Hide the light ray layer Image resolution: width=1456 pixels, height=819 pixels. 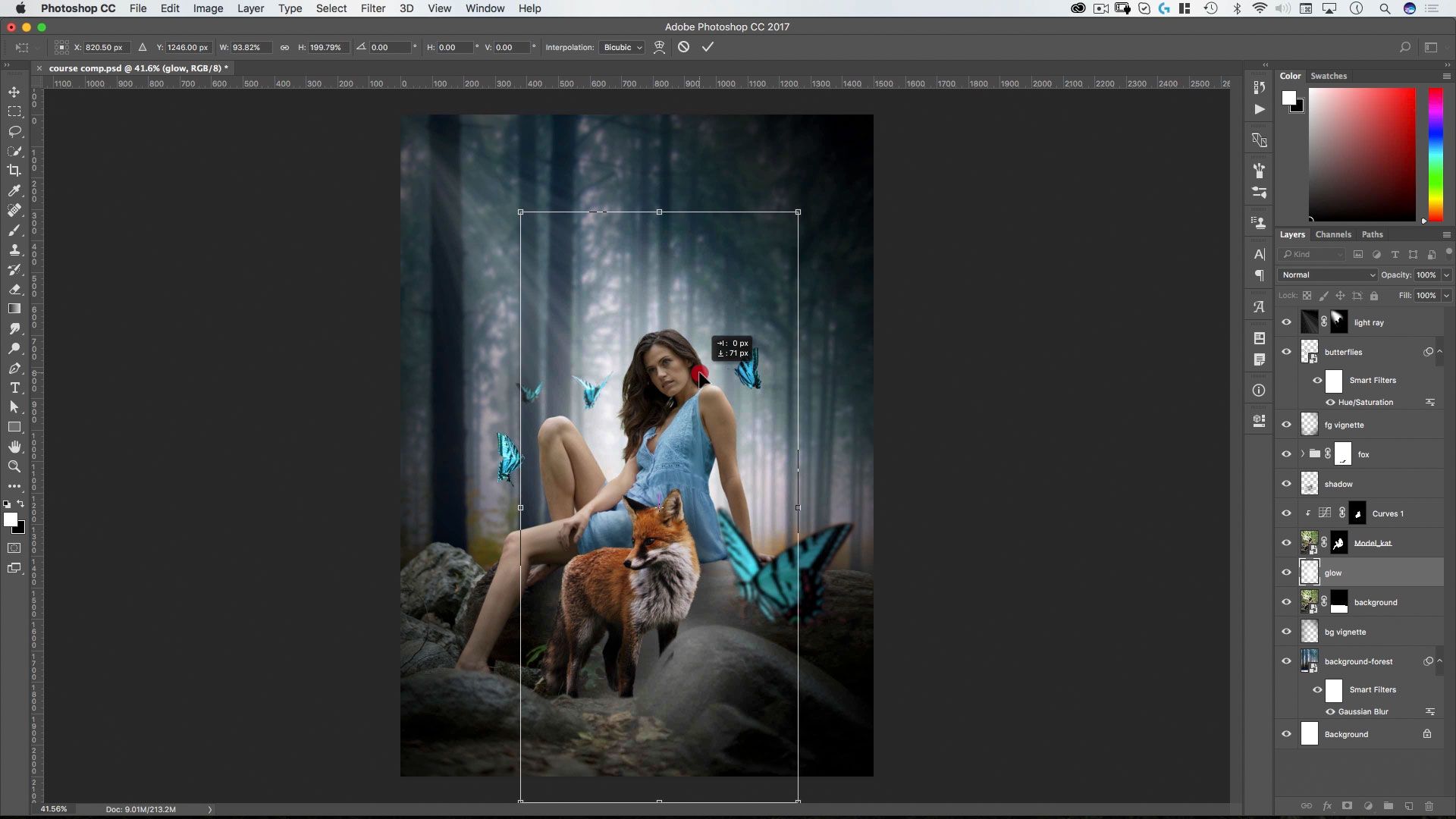coord(1286,322)
